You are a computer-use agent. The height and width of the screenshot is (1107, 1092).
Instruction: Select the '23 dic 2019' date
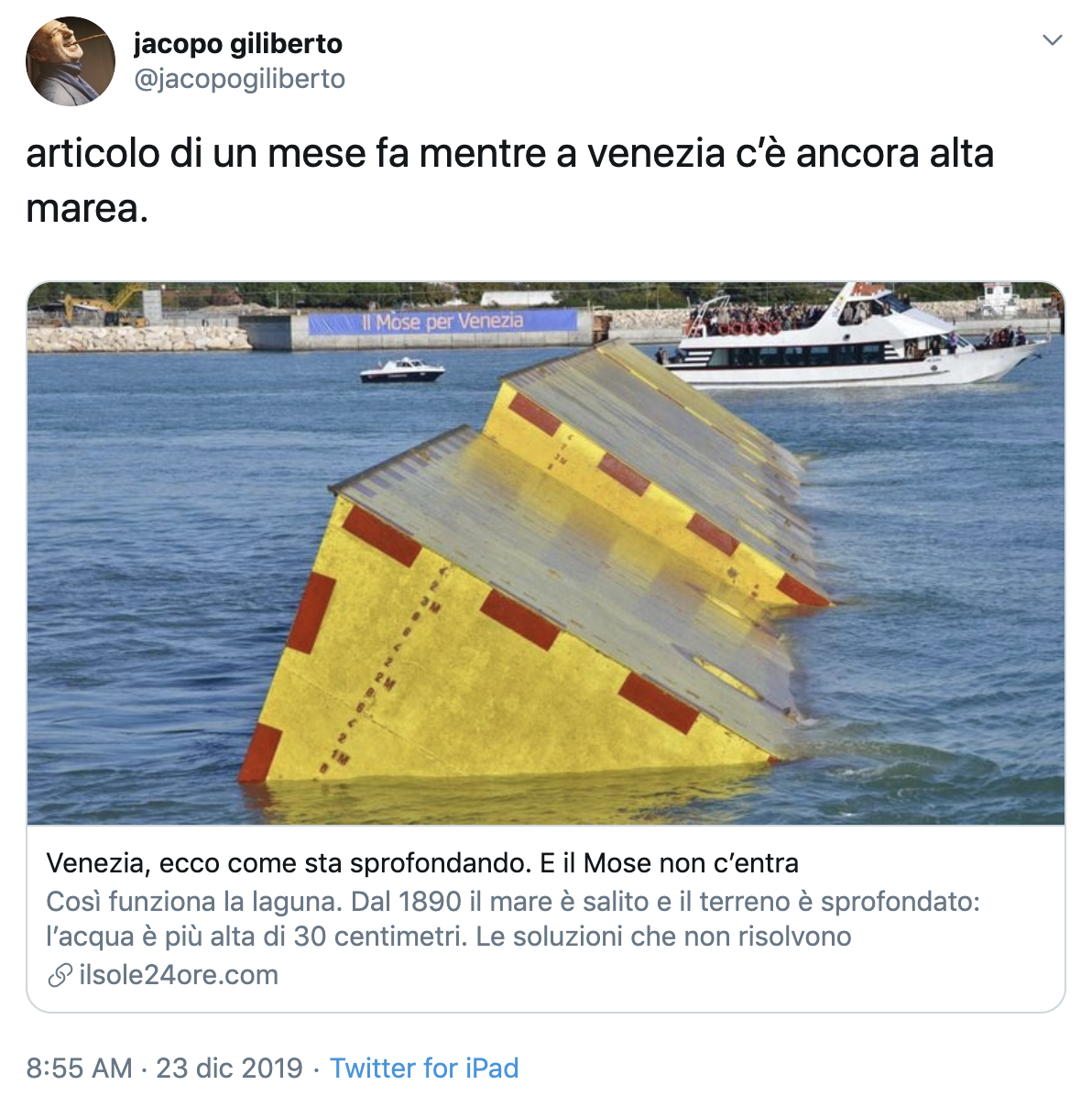pyautogui.click(x=229, y=1069)
